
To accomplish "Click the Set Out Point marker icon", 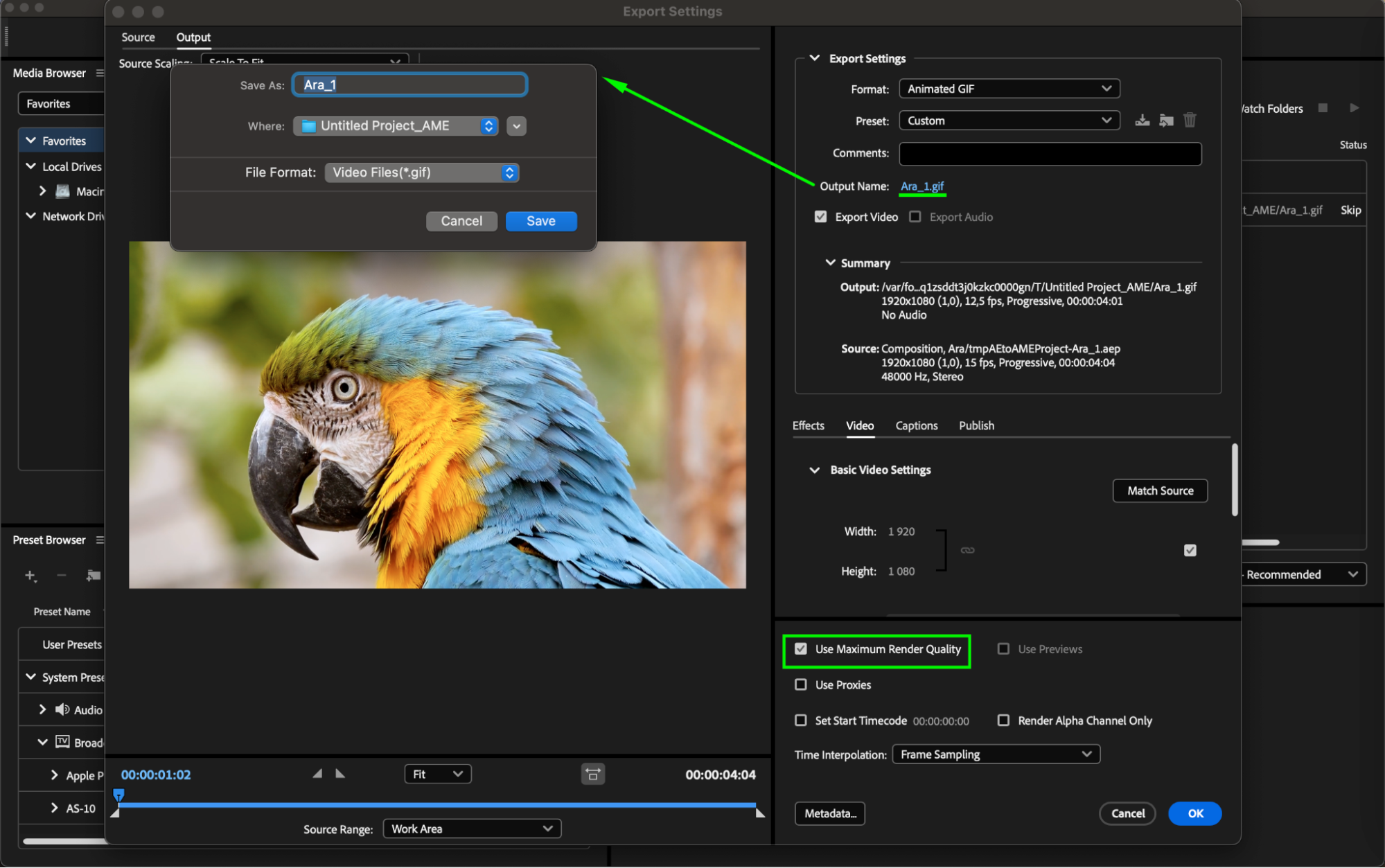I will click(340, 774).
